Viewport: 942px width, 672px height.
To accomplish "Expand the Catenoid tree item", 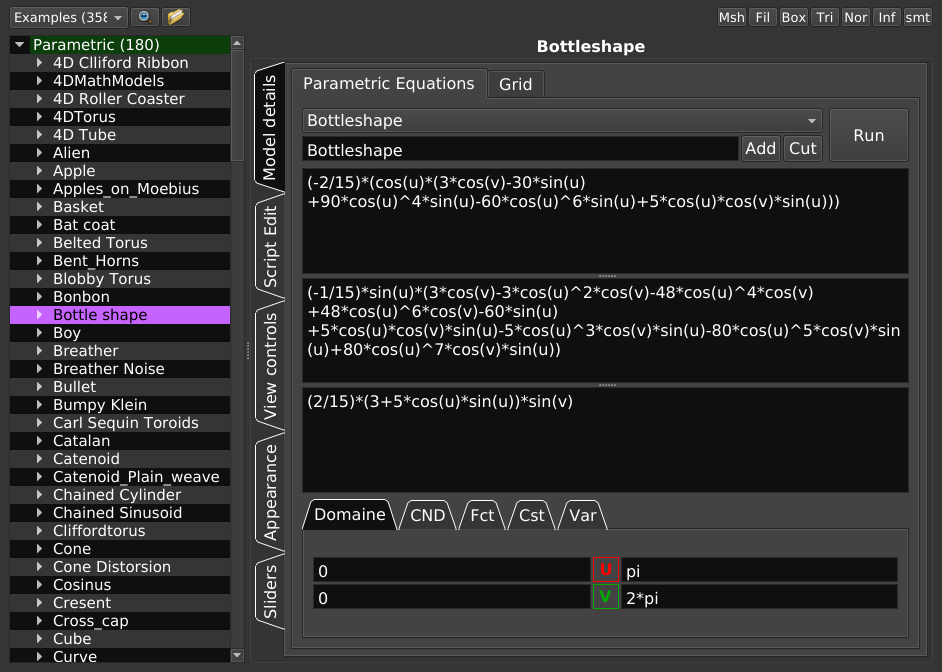I will point(40,459).
